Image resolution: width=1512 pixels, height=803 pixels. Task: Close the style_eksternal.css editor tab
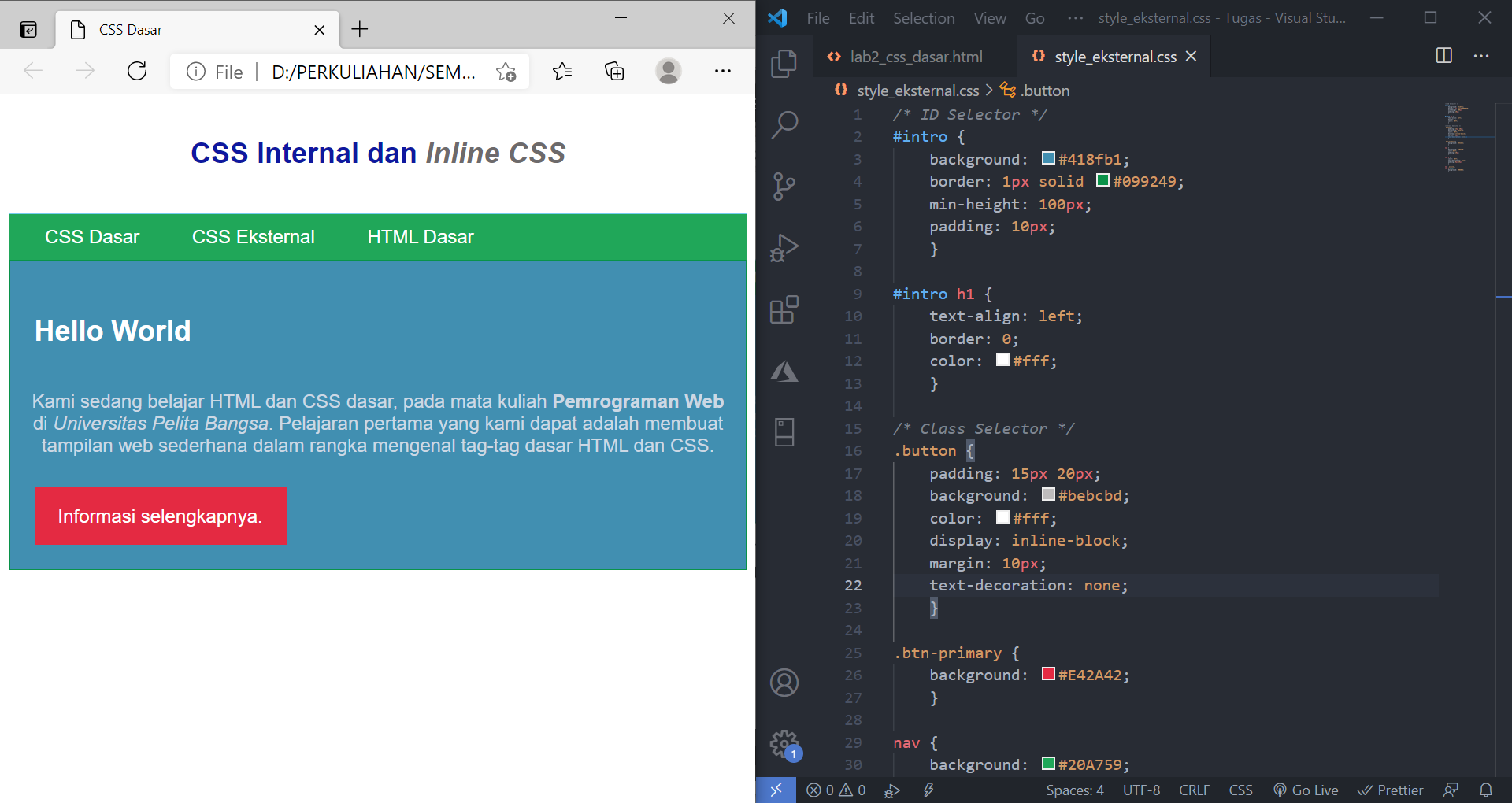point(1191,56)
